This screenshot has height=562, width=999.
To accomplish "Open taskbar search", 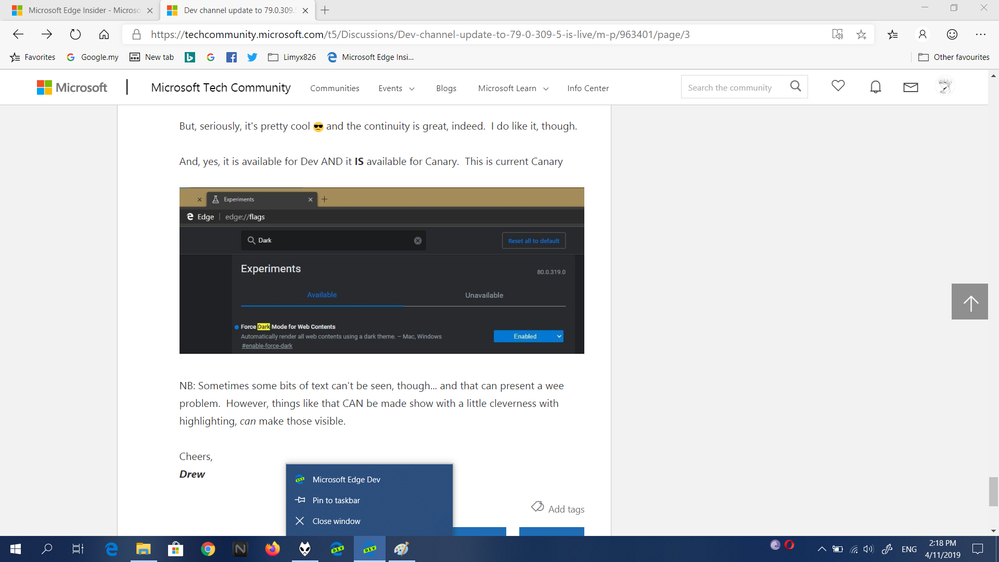I will click(x=47, y=549).
